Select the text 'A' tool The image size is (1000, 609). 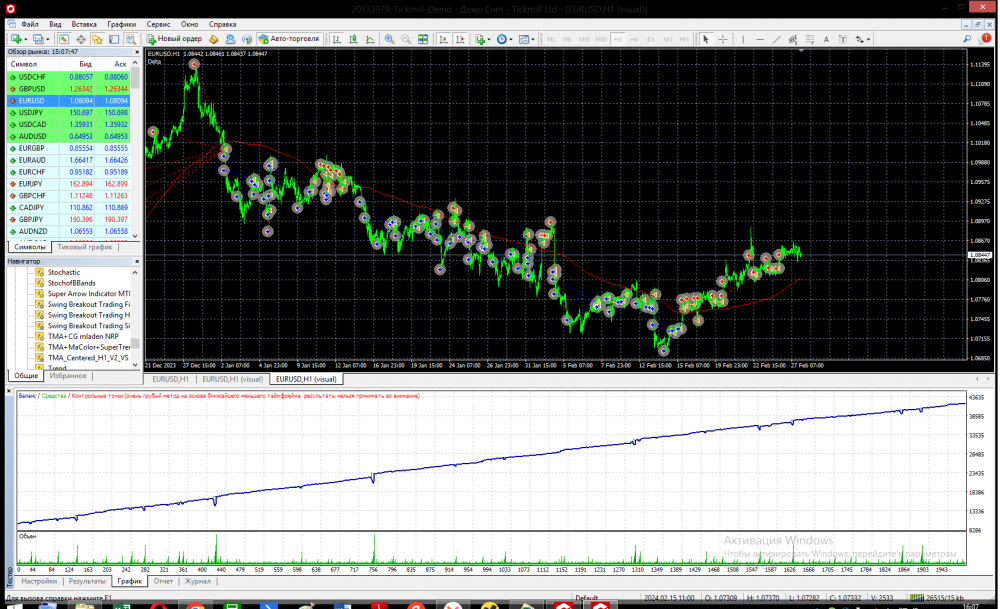pyautogui.click(x=826, y=39)
